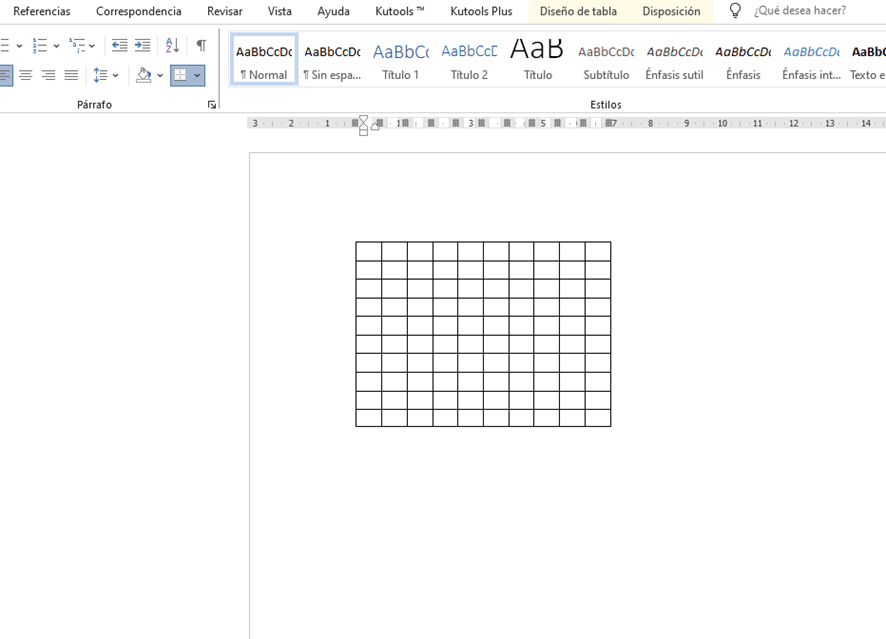Click the A-Z sort icon
This screenshot has height=639, width=886.
coord(172,46)
